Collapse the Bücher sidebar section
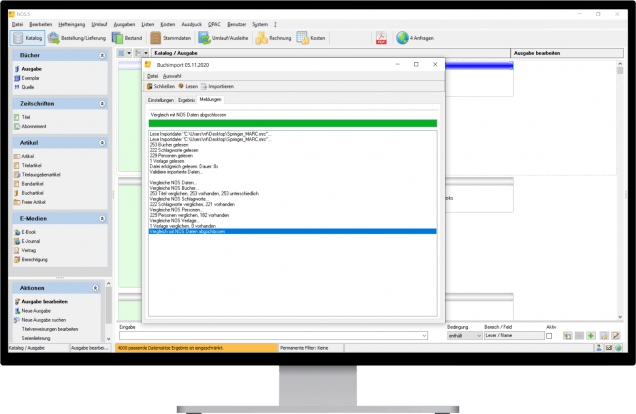The width and height of the screenshot is (636, 414). pyautogui.click(x=102, y=53)
